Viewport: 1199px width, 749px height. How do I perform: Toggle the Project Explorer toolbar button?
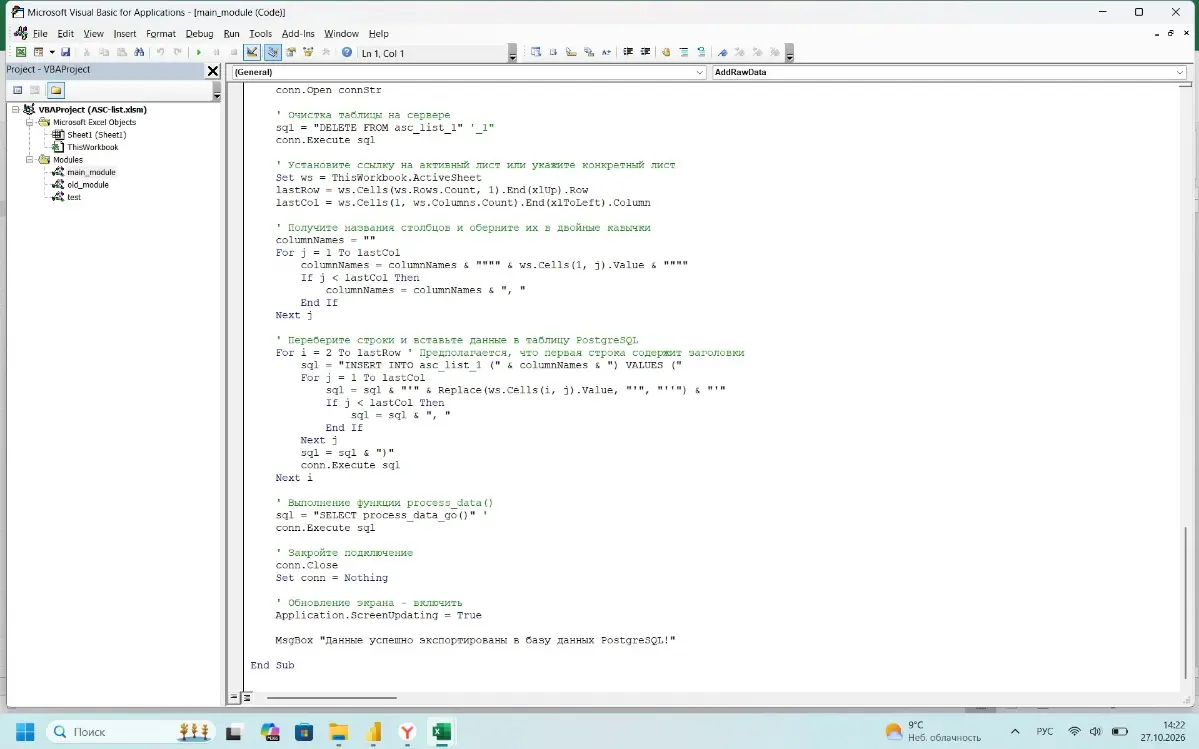pyautogui.click(x=272, y=52)
